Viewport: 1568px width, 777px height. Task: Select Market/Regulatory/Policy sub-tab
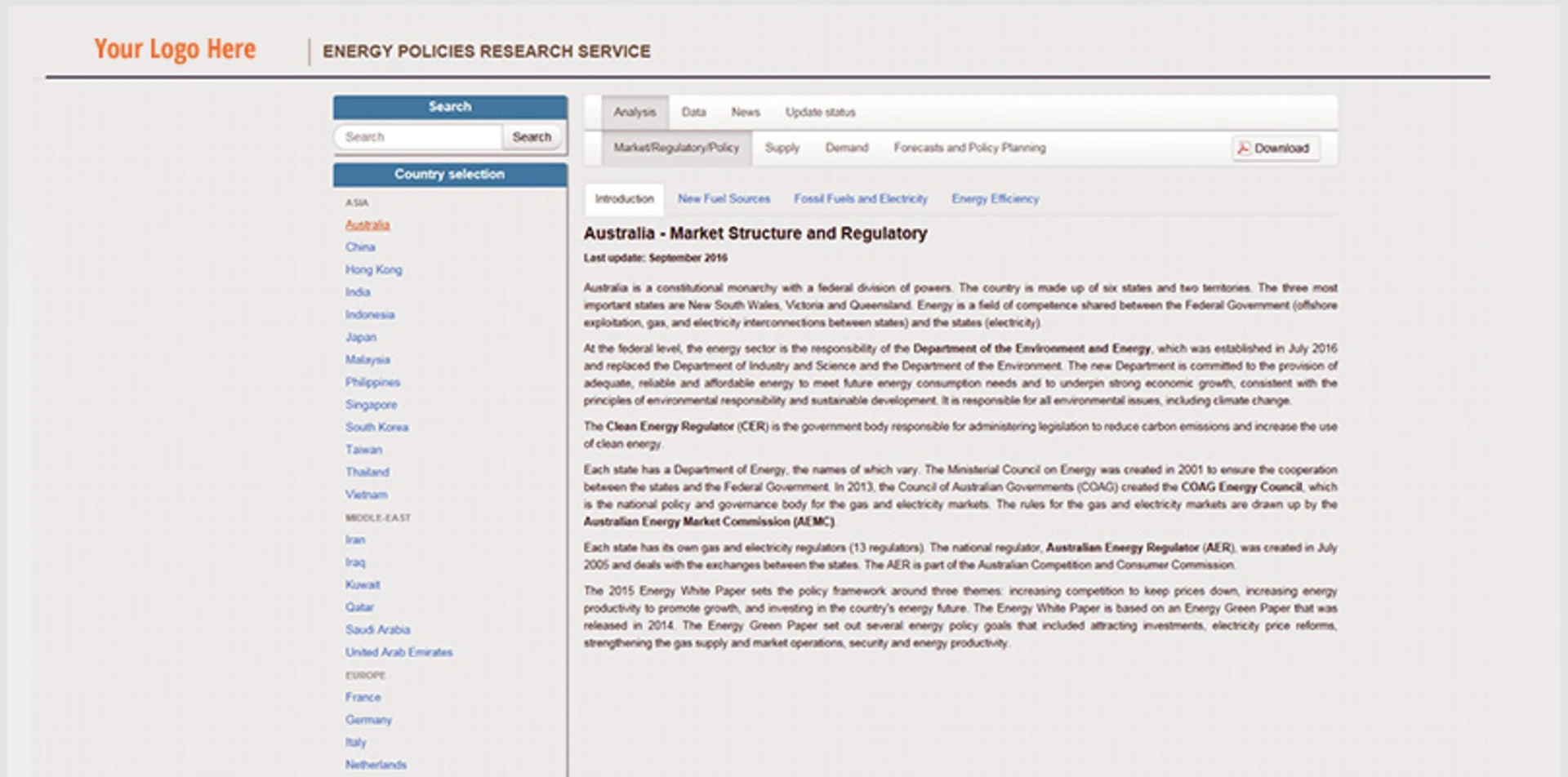click(x=676, y=148)
